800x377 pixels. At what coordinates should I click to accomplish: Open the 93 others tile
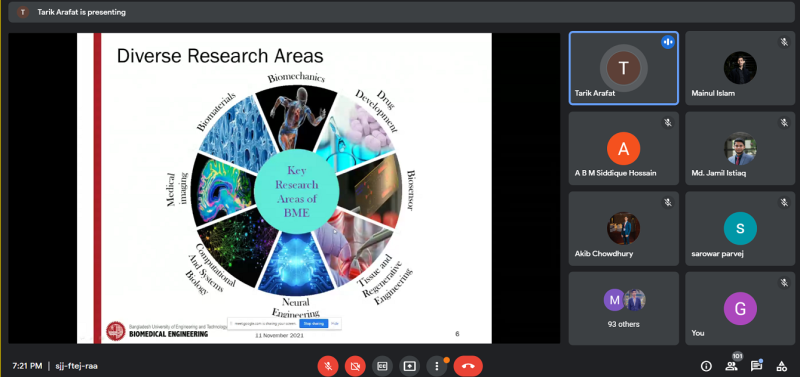pos(623,308)
